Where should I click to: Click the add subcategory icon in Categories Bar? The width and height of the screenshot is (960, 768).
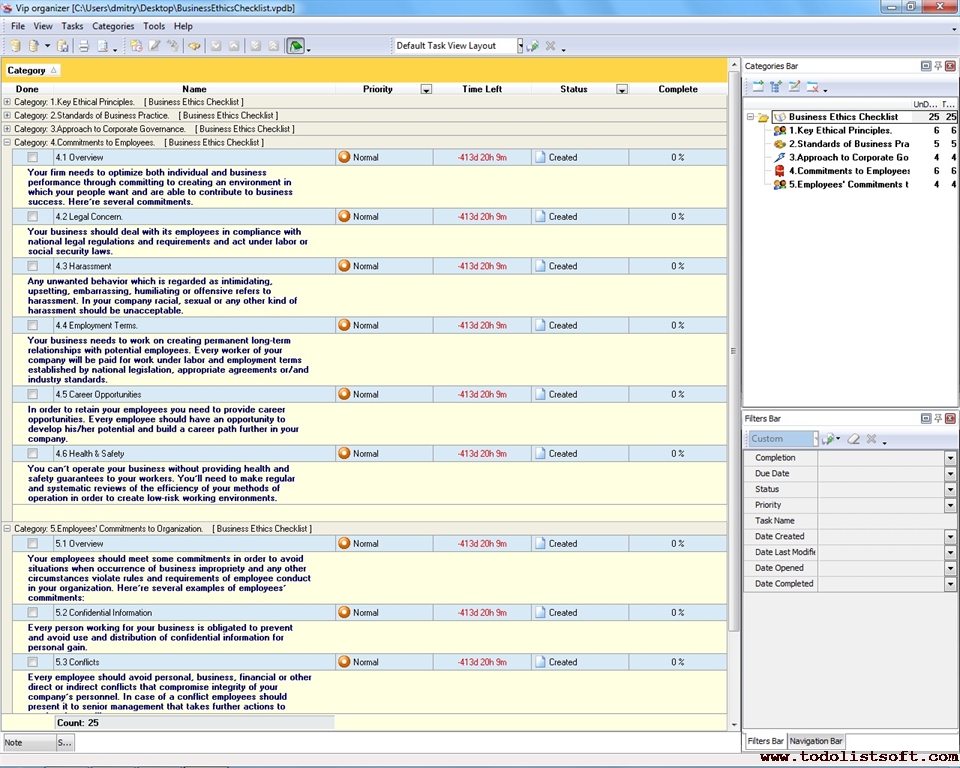point(775,87)
